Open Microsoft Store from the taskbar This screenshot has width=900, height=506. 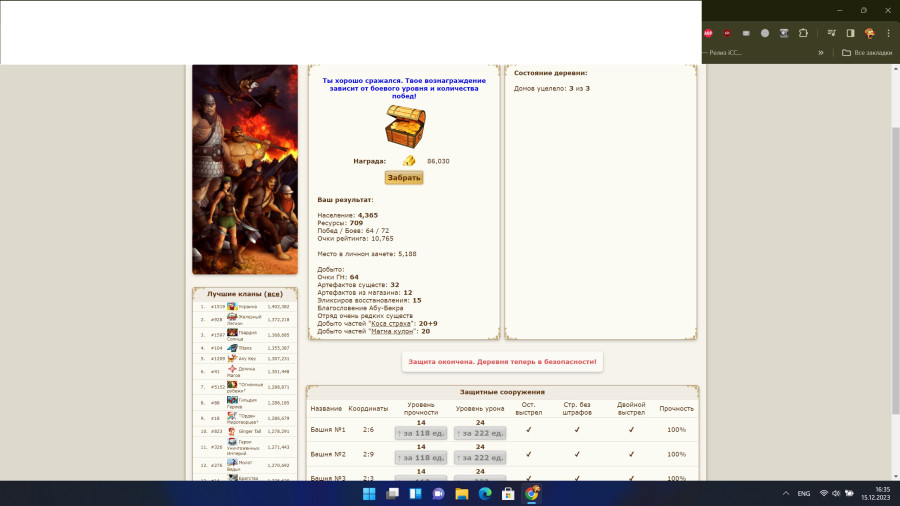pos(508,493)
